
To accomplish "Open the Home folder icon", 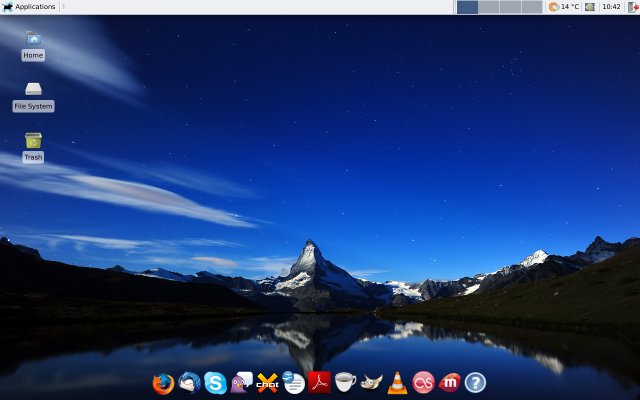I will pyautogui.click(x=33, y=38).
